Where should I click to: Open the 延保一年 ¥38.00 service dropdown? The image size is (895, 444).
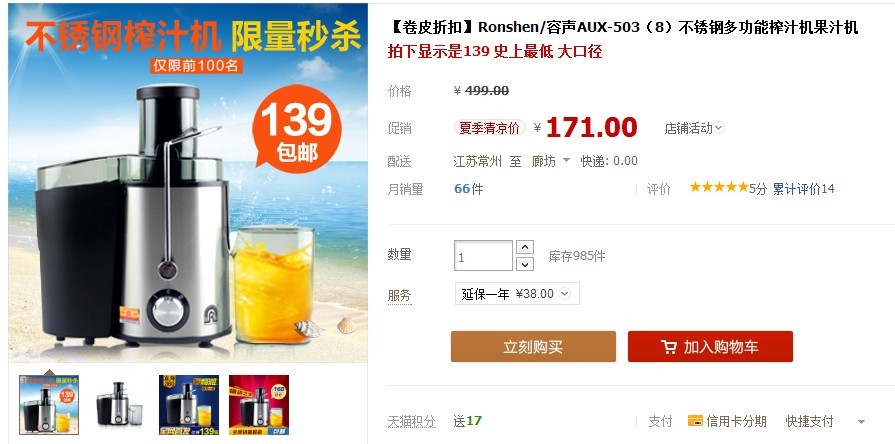click(x=517, y=293)
